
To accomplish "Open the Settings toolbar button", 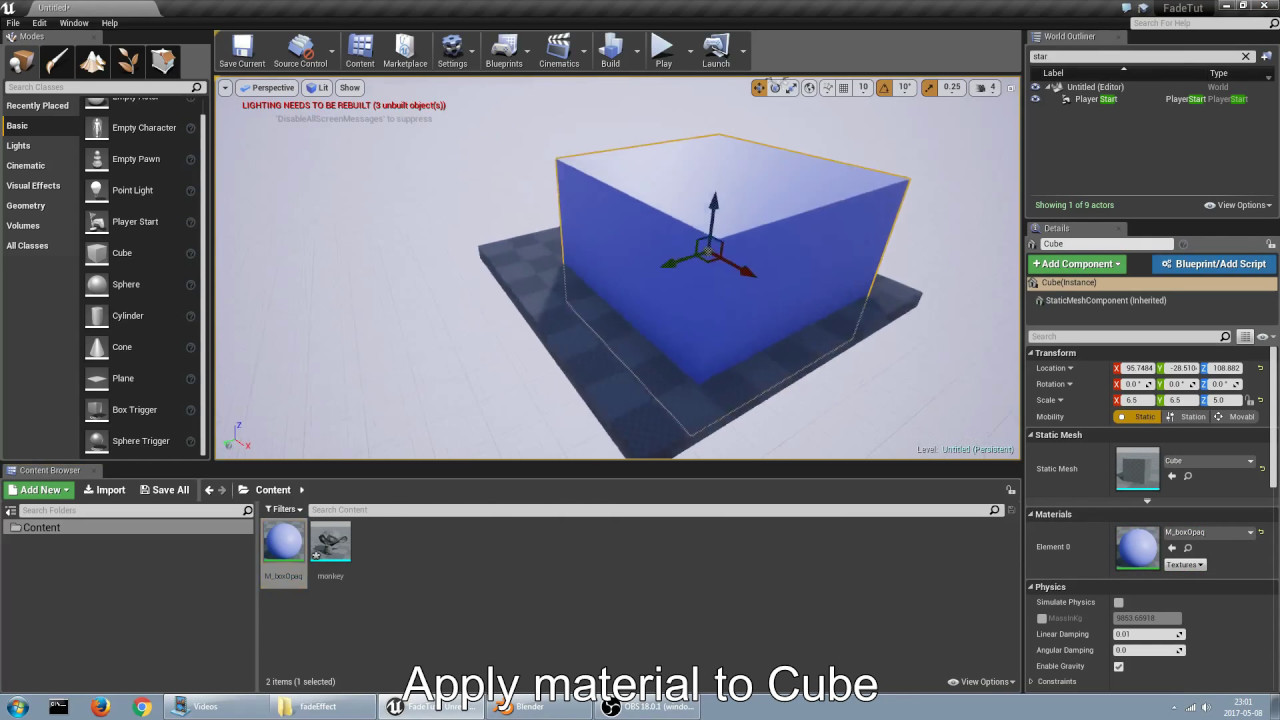I will pyautogui.click(x=452, y=51).
